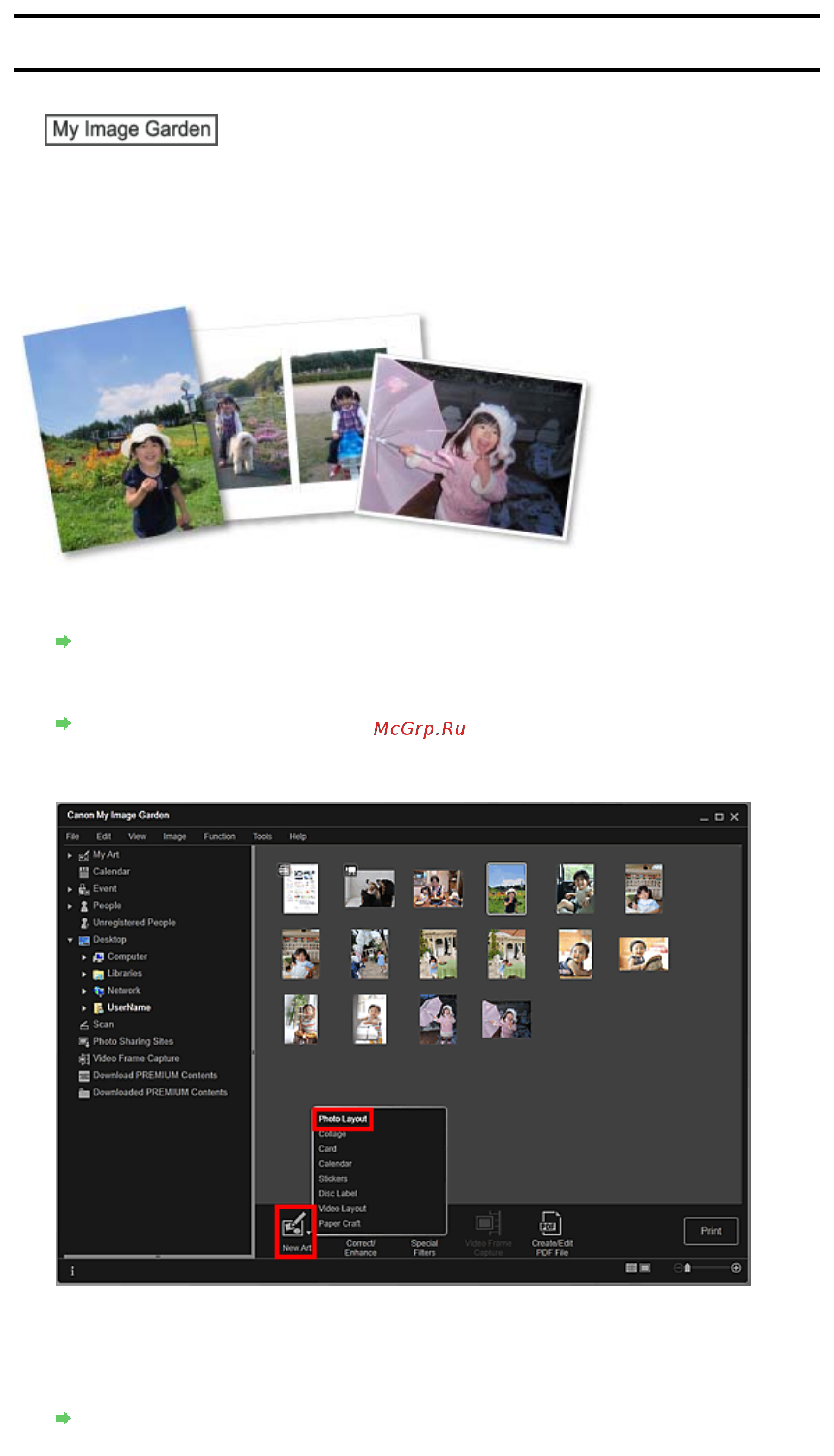Select the Libraries folder icon

pyautogui.click(x=99, y=975)
